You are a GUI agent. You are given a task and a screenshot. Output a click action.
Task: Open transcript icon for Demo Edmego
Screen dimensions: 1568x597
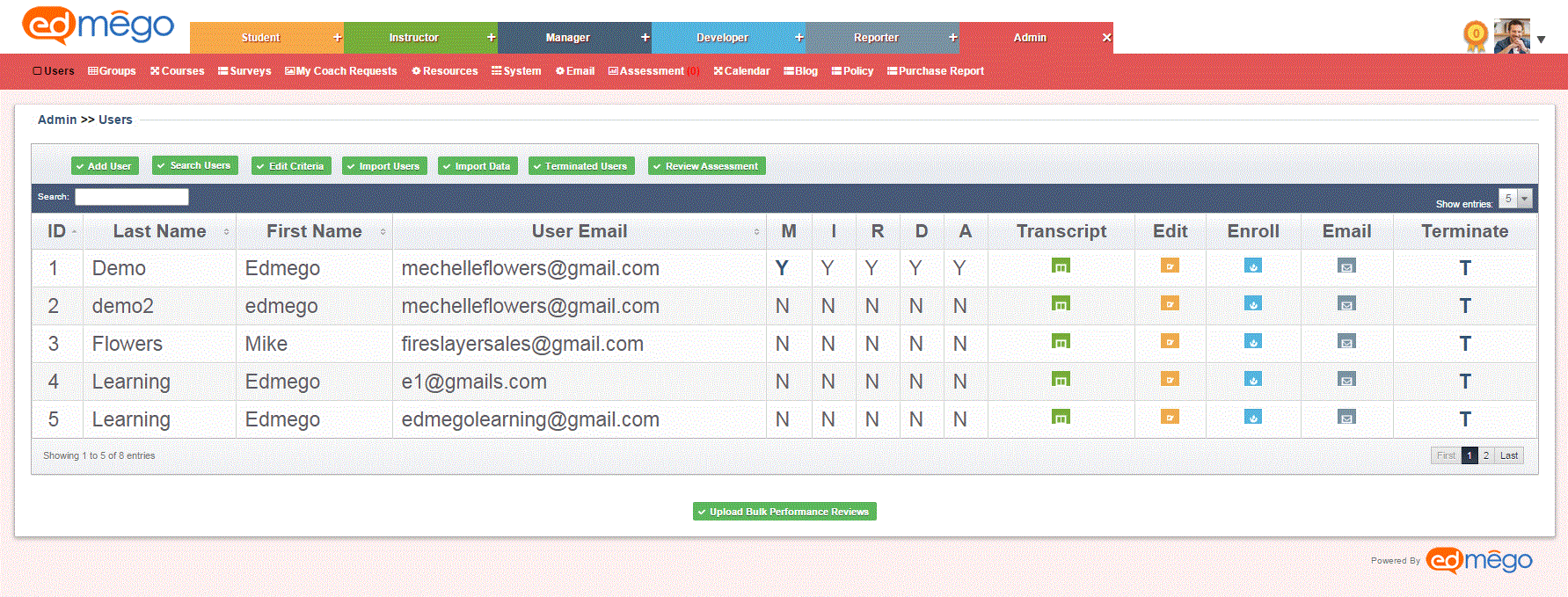click(1061, 266)
